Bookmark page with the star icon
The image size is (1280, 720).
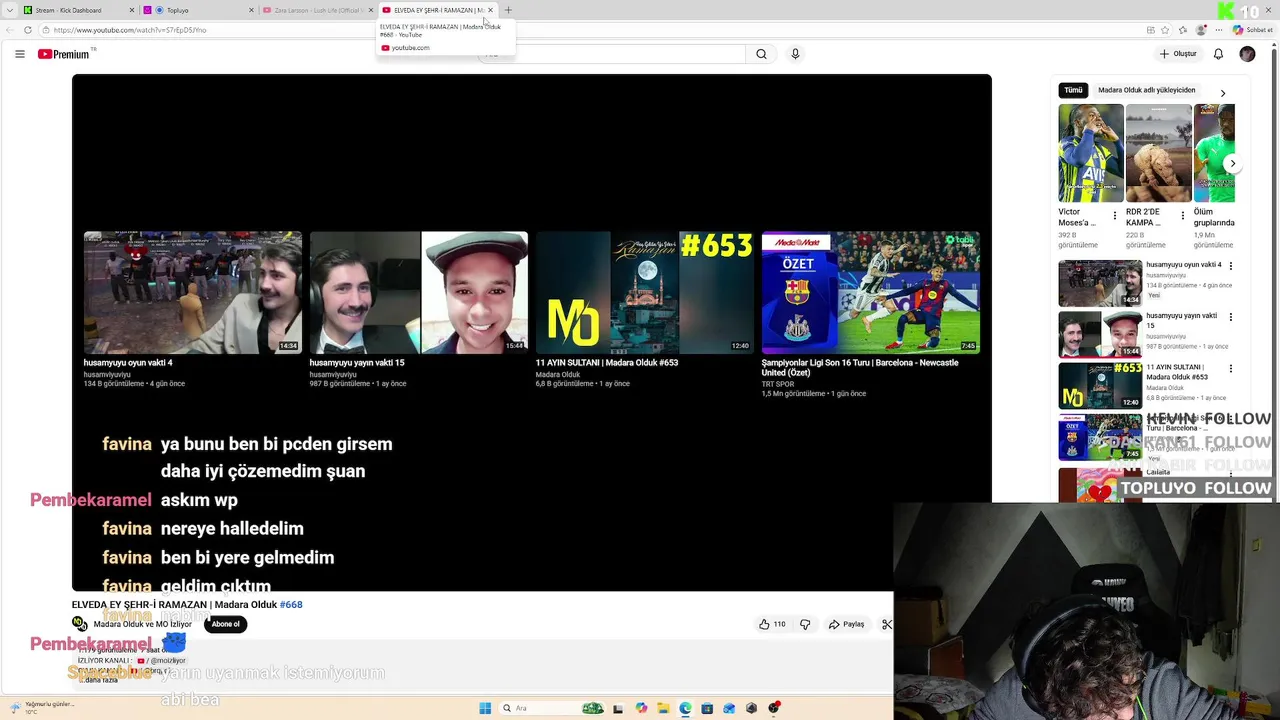[x=1167, y=30]
